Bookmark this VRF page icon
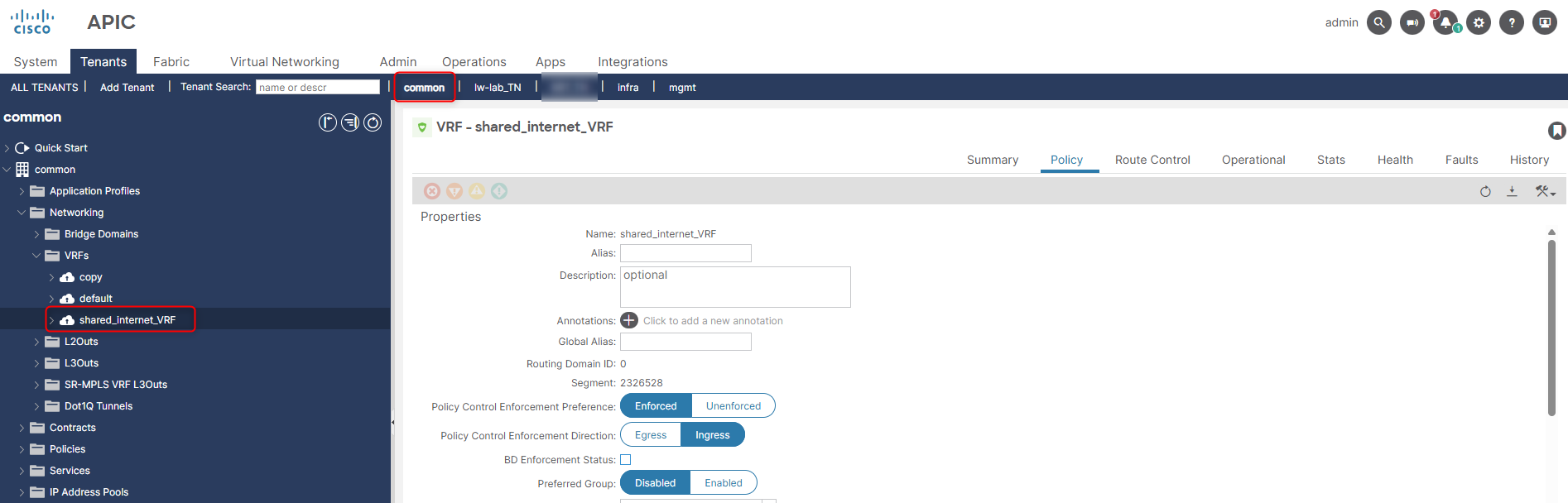The image size is (1568, 503). point(1556,130)
